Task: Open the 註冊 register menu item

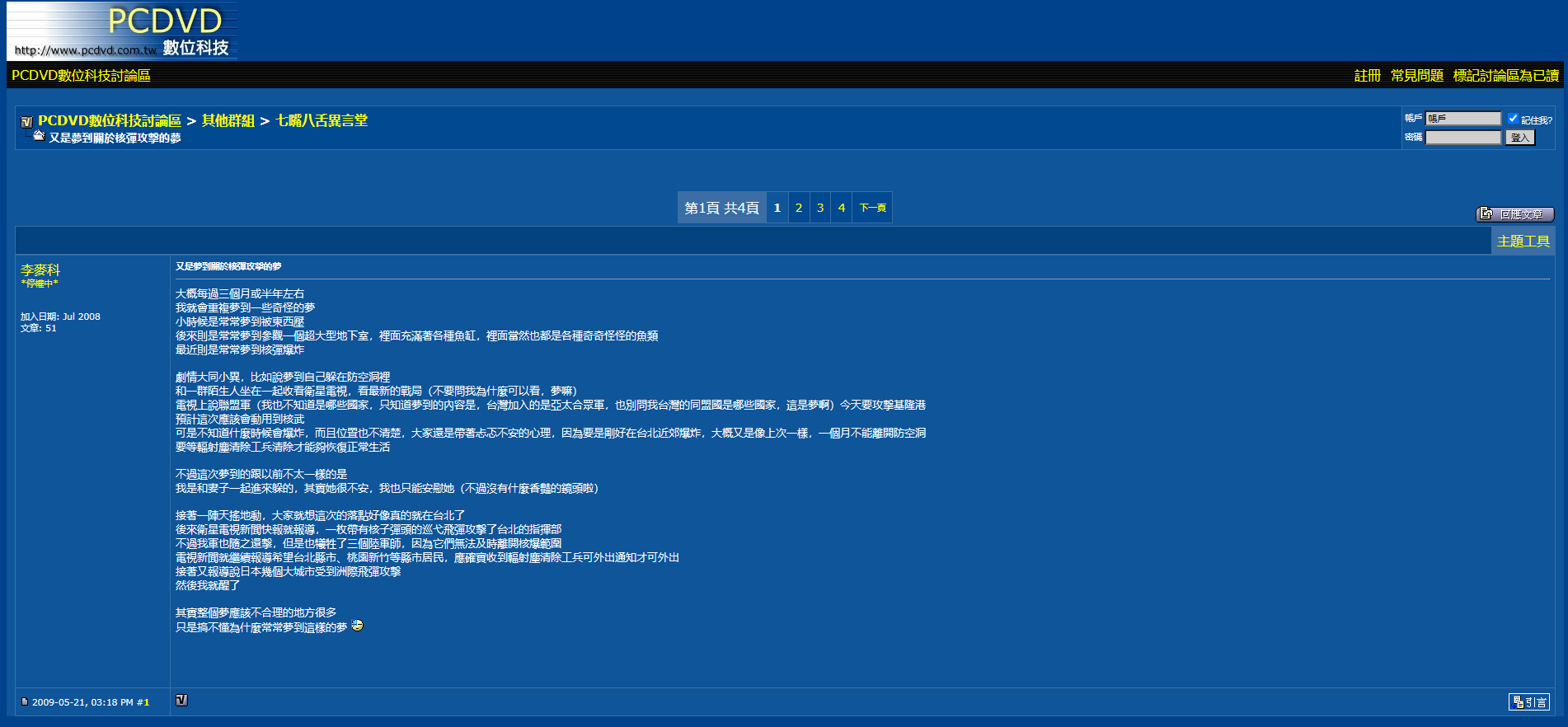Action: [1367, 76]
